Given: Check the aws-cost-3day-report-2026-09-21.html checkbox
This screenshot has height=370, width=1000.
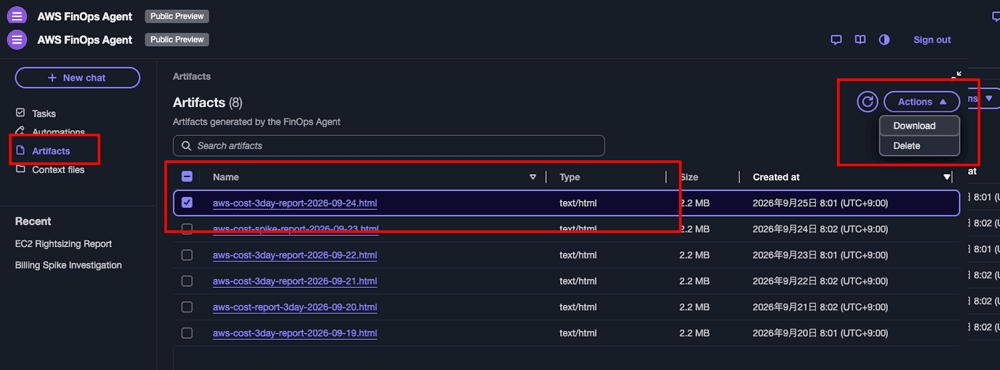Looking at the screenshot, I should click(x=187, y=281).
